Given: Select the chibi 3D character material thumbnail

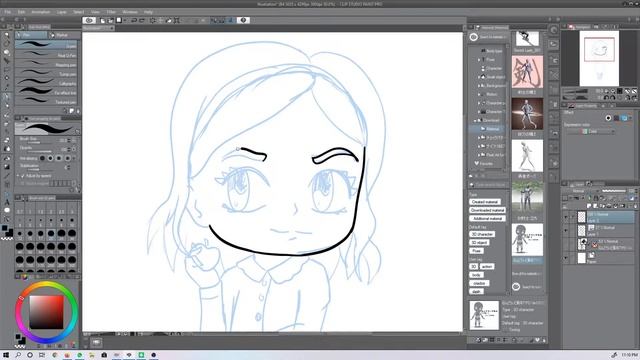Looking at the screenshot, I should pyautogui.click(x=527, y=239).
